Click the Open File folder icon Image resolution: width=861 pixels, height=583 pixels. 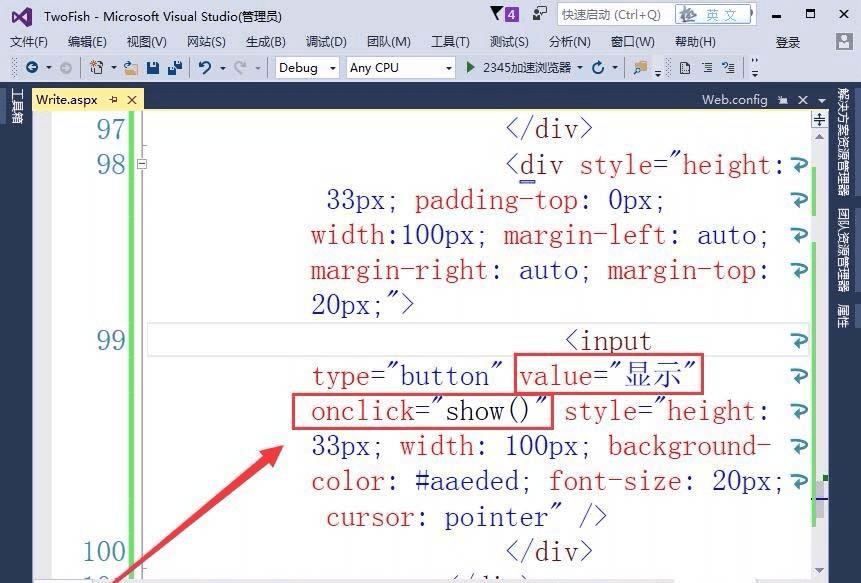131,68
